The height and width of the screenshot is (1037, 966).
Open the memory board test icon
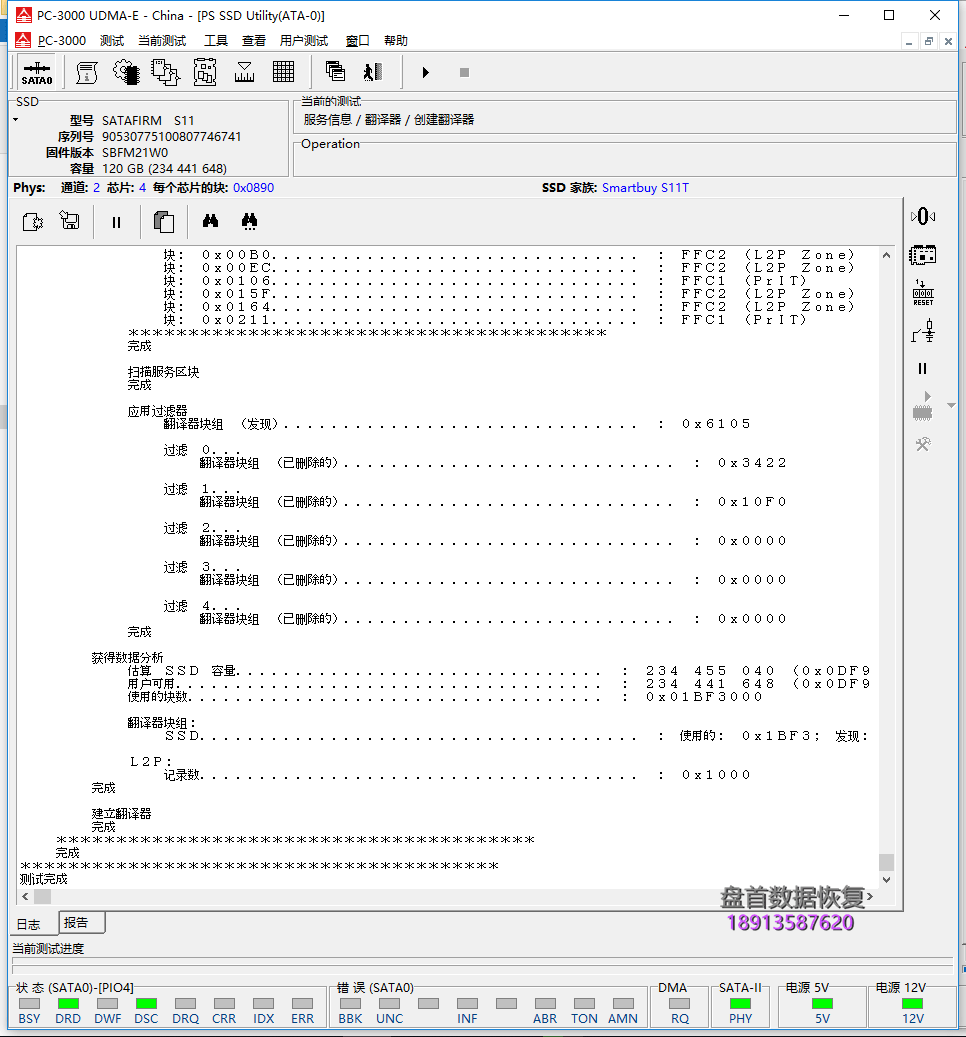pyautogui.click(x=205, y=73)
